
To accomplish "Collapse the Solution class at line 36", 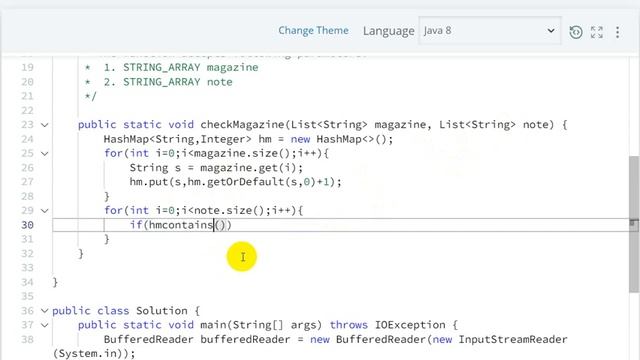I will [x=44, y=311].
